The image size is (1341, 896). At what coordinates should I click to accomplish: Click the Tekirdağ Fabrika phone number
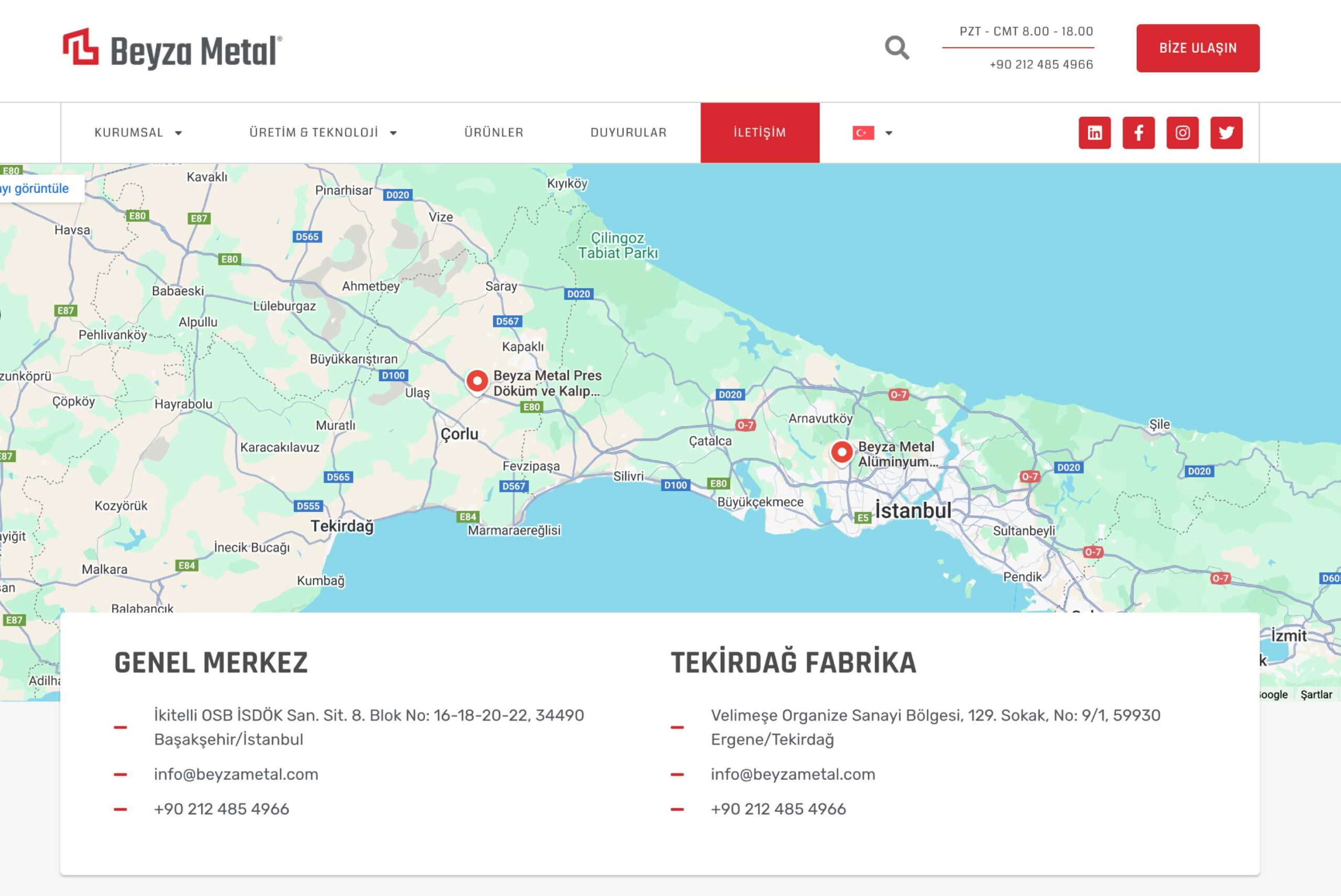[x=778, y=809]
